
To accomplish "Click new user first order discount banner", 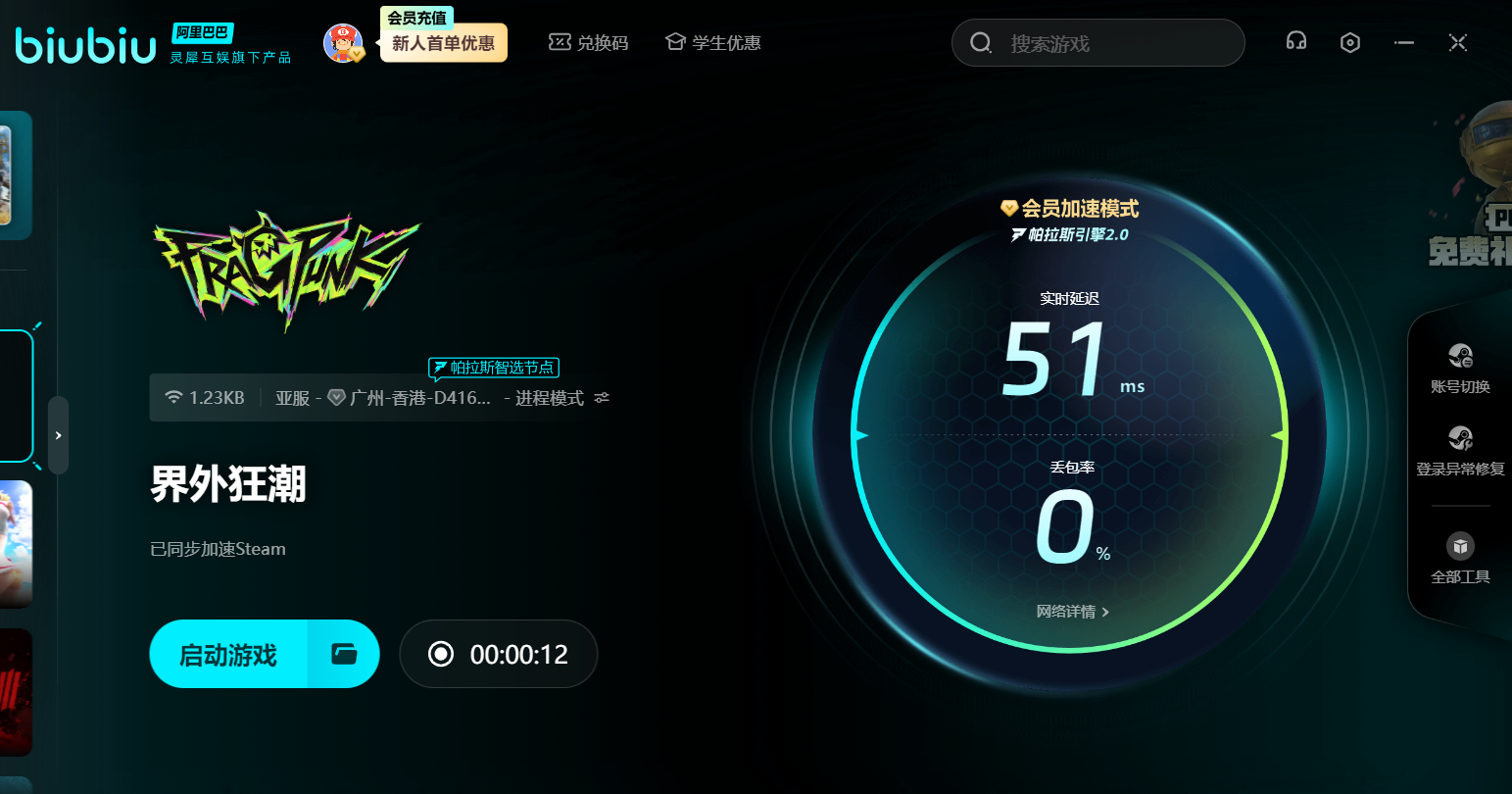I will (443, 43).
